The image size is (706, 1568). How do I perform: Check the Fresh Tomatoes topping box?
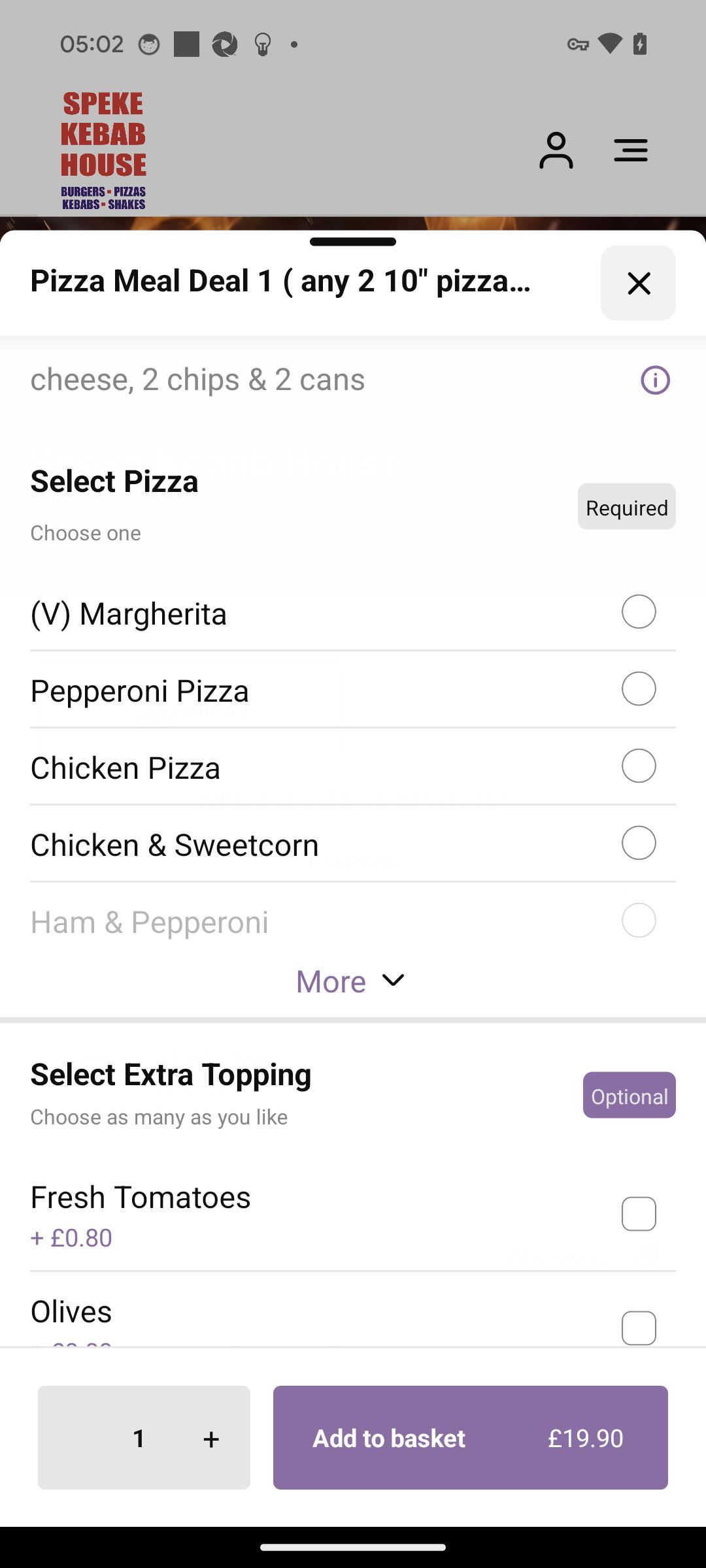click(639, 1214)
